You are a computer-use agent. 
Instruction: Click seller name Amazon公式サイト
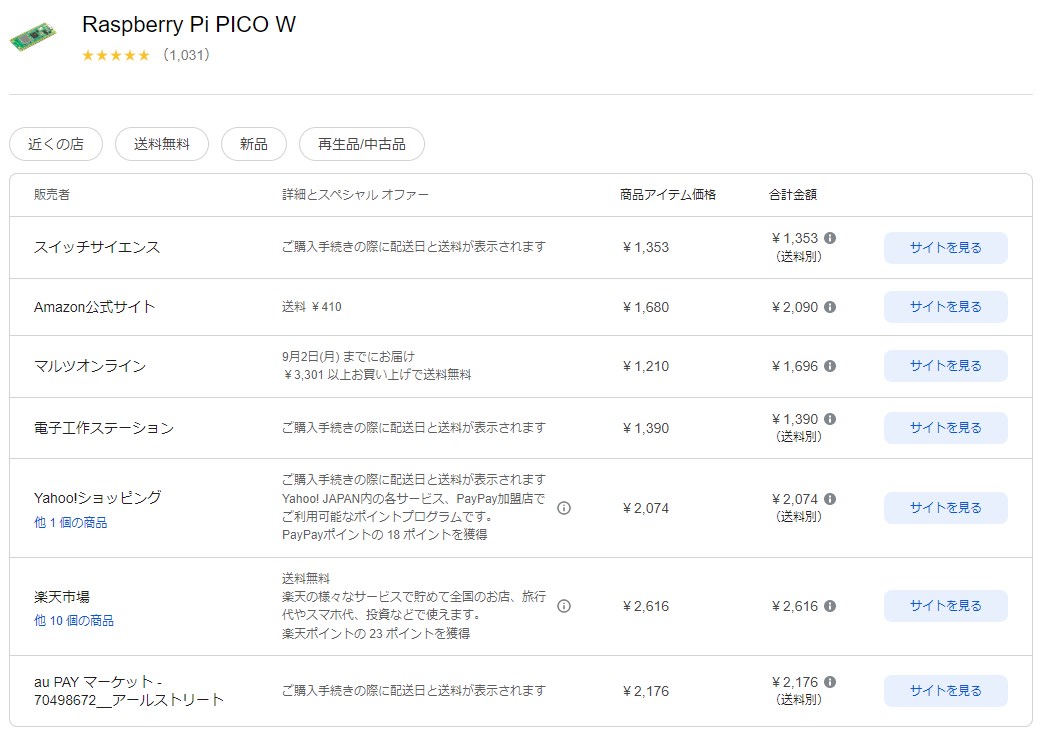click(x=95, y=307)
